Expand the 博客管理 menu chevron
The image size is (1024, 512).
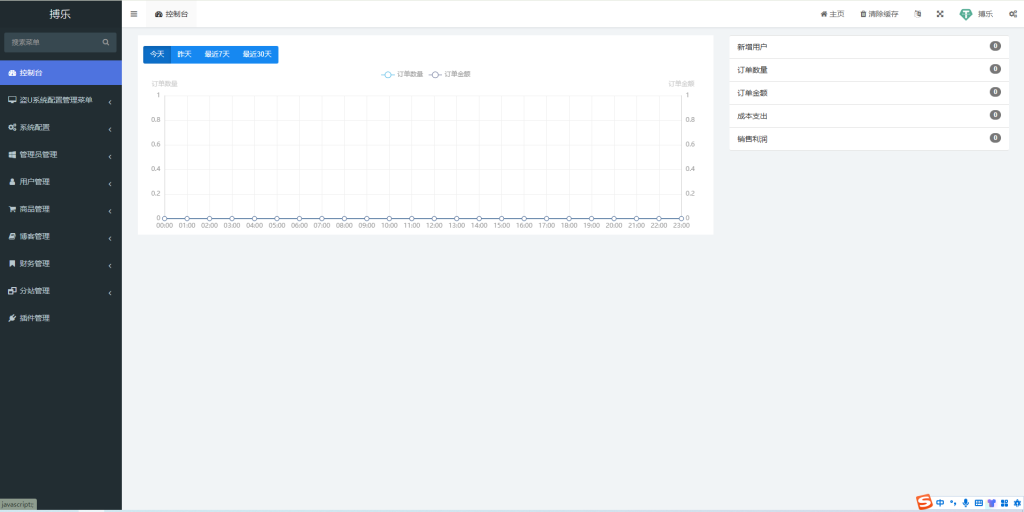coord(110,238)
